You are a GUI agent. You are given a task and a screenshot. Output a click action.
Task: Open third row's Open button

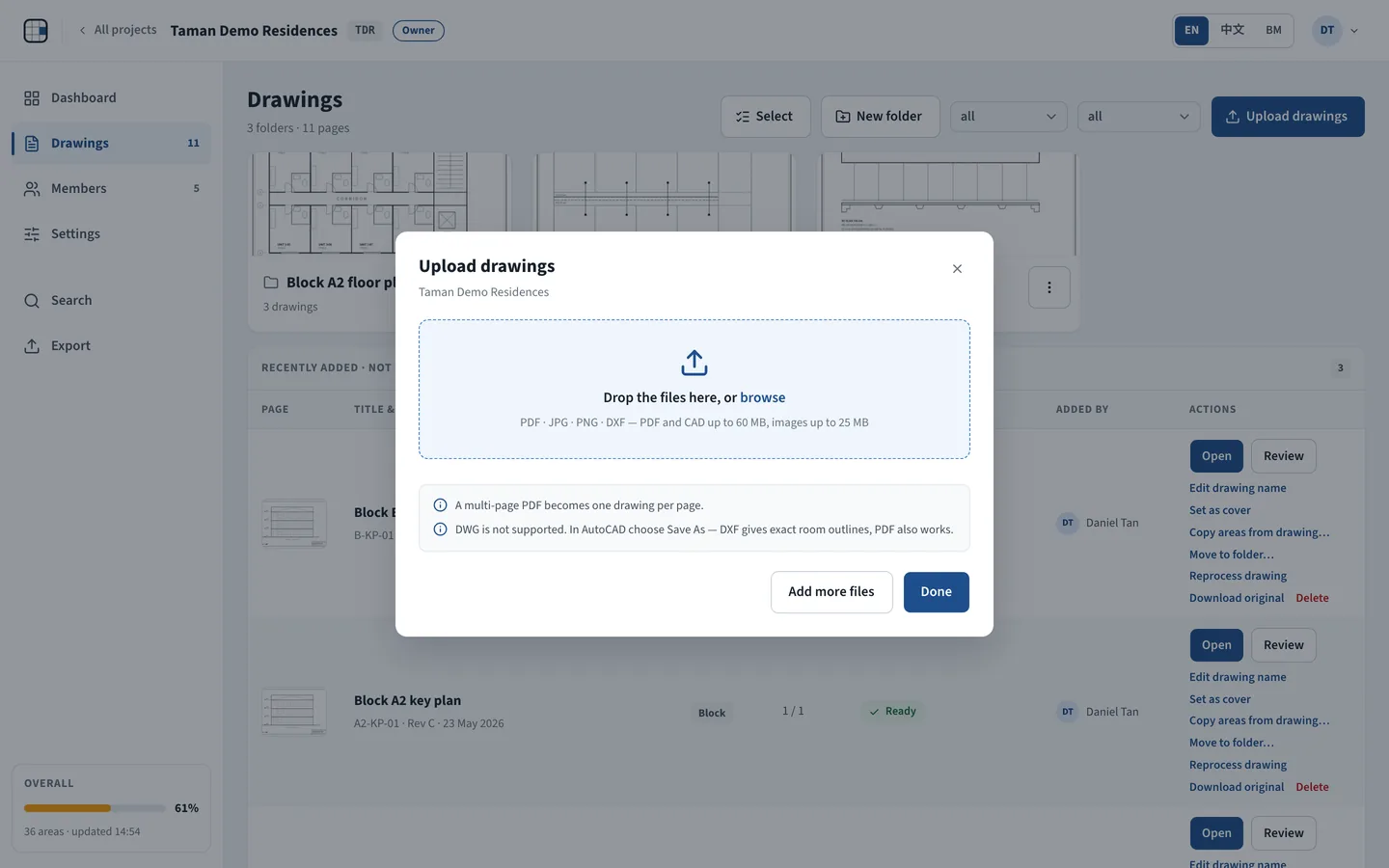click(1215, 833)
